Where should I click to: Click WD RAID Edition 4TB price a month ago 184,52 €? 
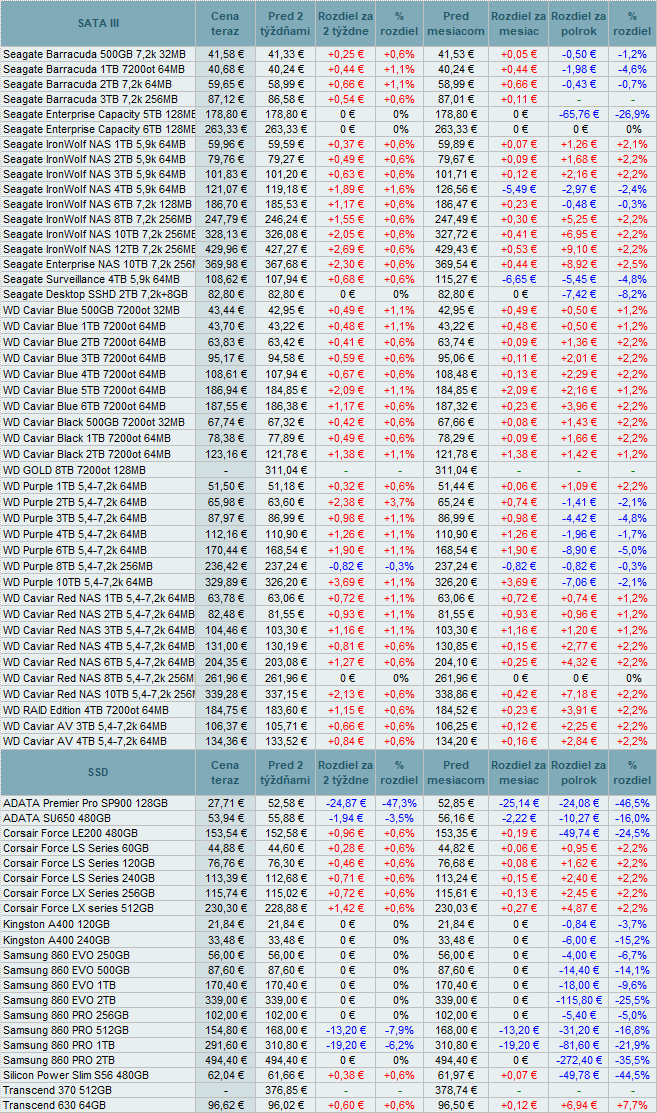456,710
